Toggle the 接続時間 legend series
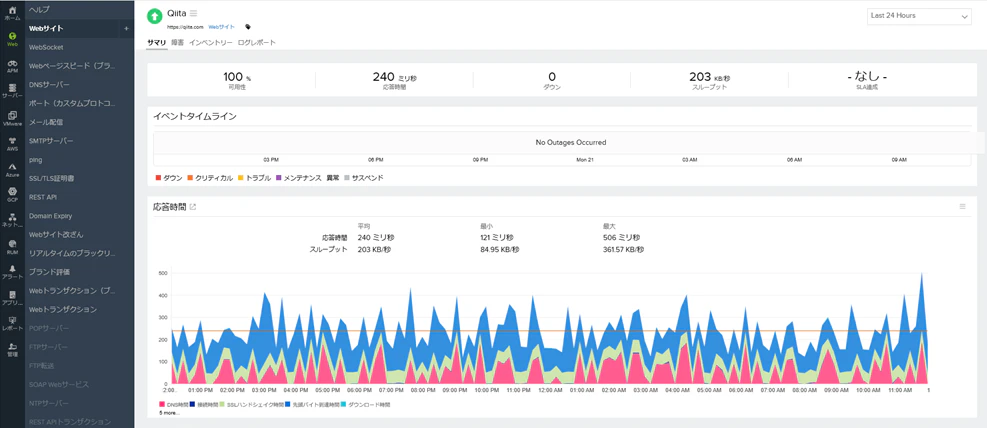Image resolution: width=987 pixels, height=428 pixels. coord(203,404)
